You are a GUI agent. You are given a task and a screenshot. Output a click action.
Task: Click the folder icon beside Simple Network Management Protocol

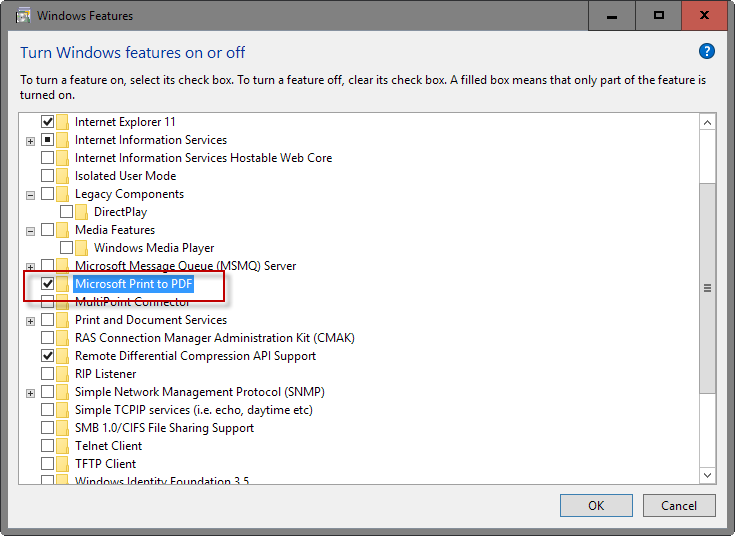point(62,392)
